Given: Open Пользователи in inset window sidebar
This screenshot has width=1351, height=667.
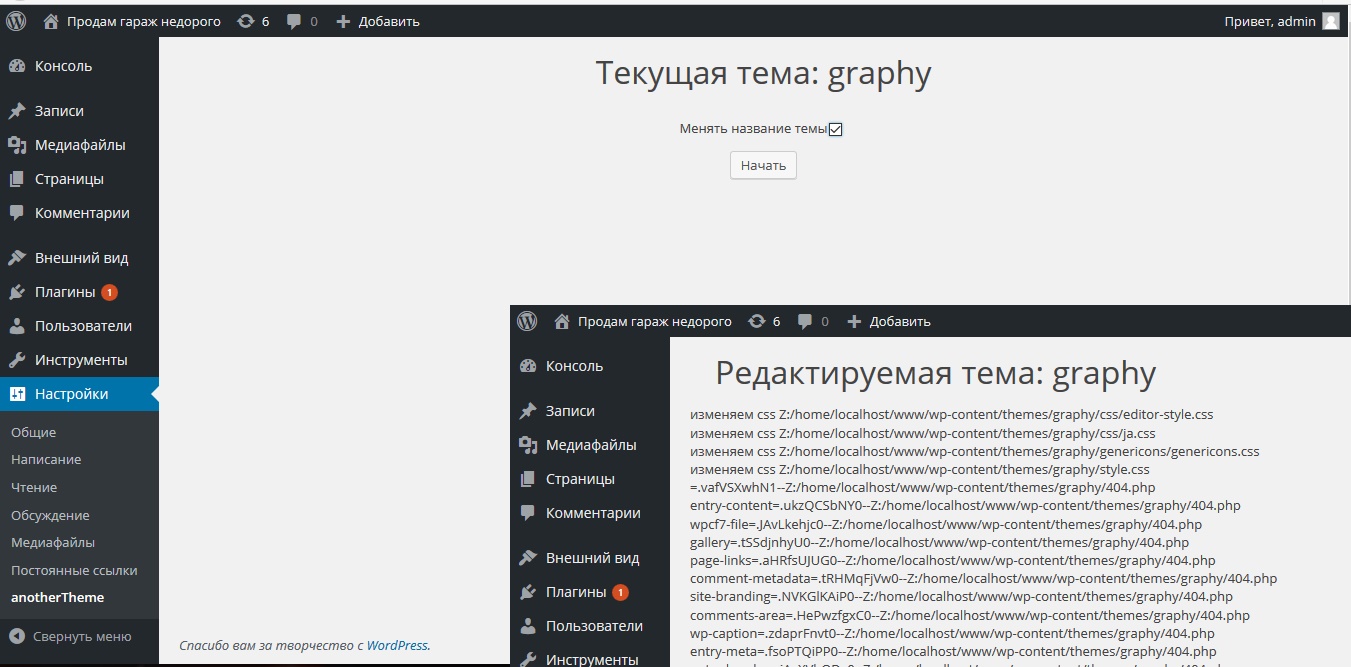Looking at the screenshot, I should point(594,626).
